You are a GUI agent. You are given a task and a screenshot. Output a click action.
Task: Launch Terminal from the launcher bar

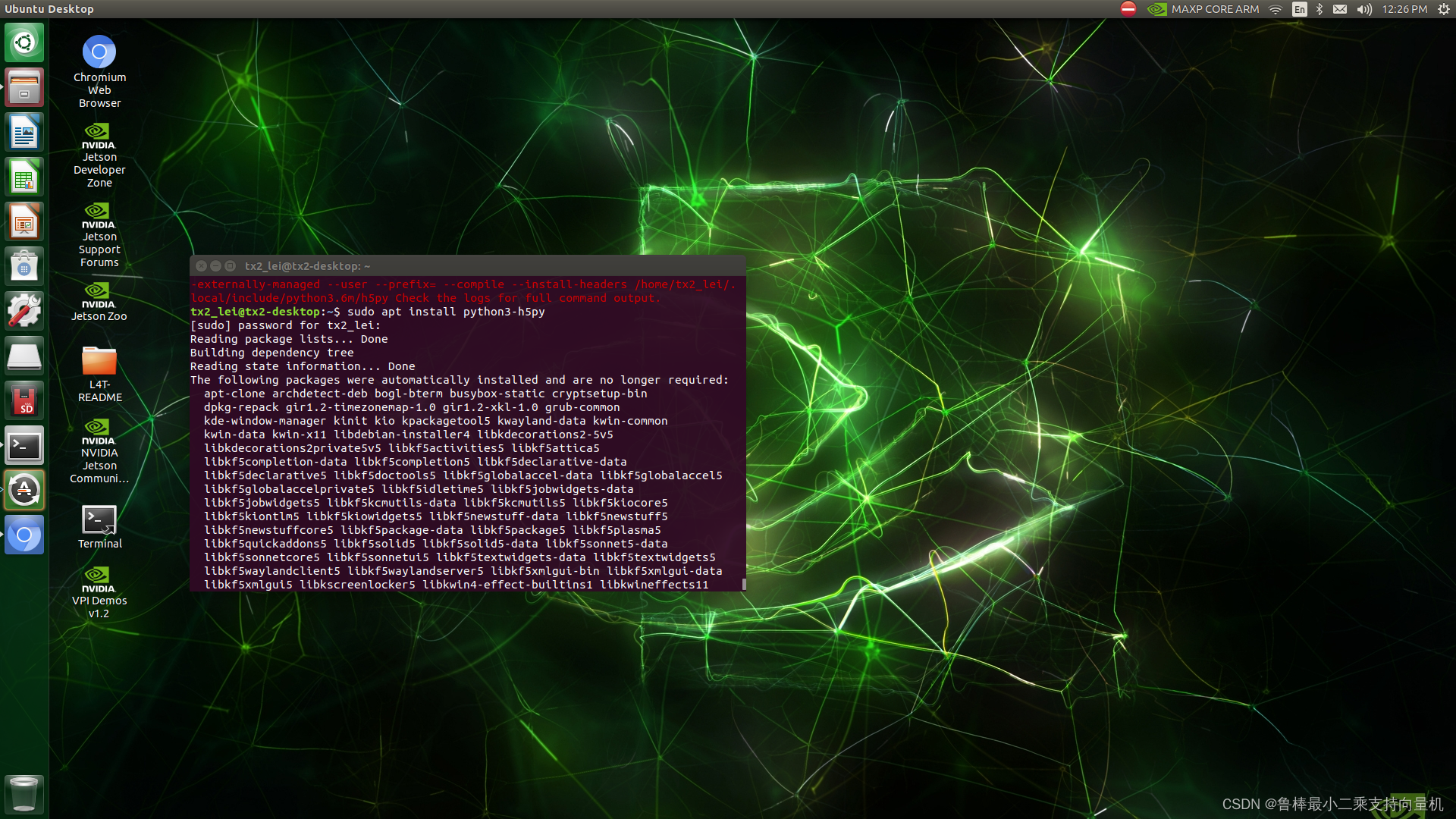click(x=24, y=445)
